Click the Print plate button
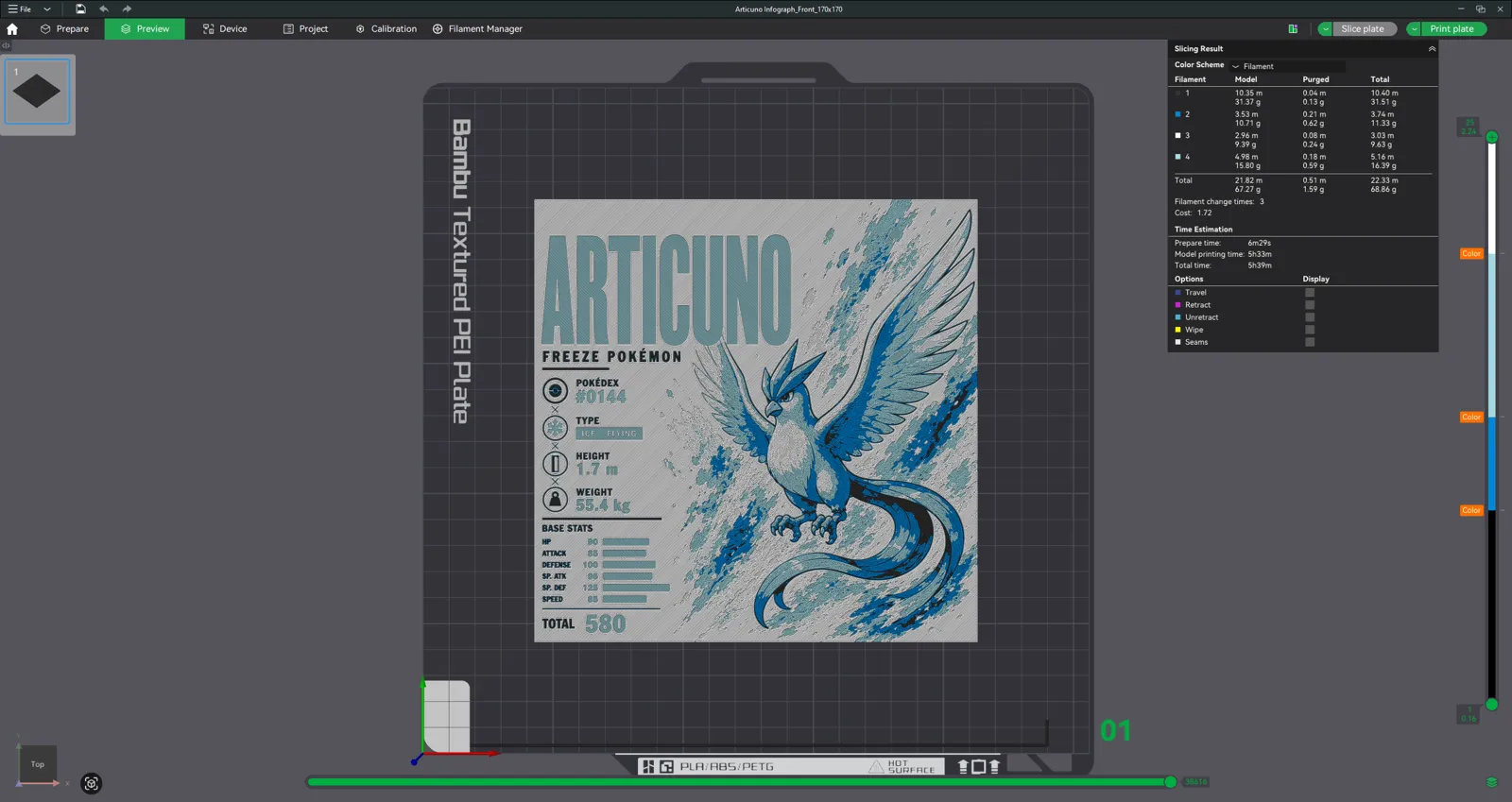The image size is (1512, 802). pyautogui.click(x=1452, y=29)
